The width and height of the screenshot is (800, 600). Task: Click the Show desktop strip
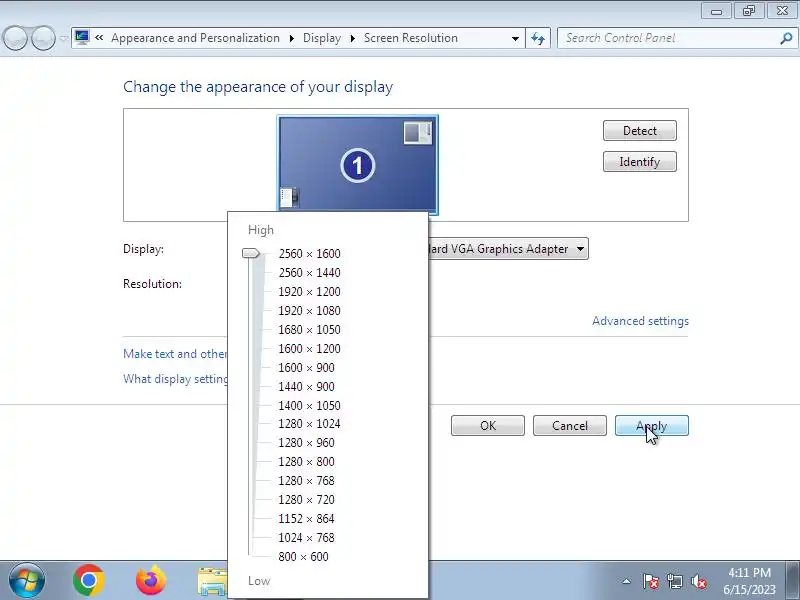click(793, 581)
